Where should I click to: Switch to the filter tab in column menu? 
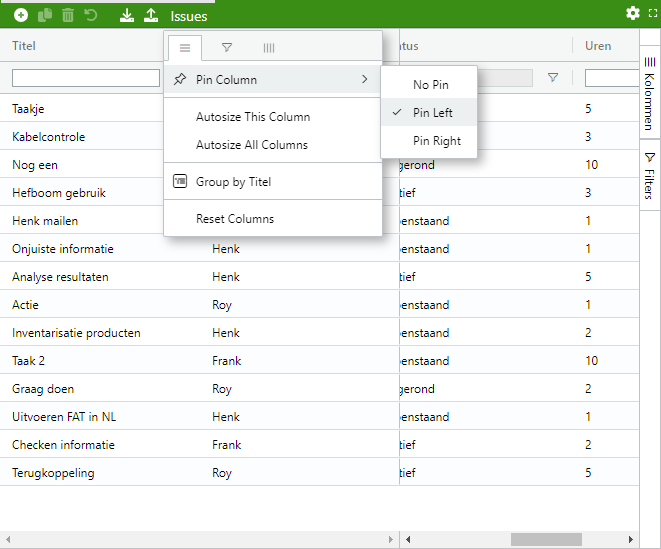tap(227, 48)
